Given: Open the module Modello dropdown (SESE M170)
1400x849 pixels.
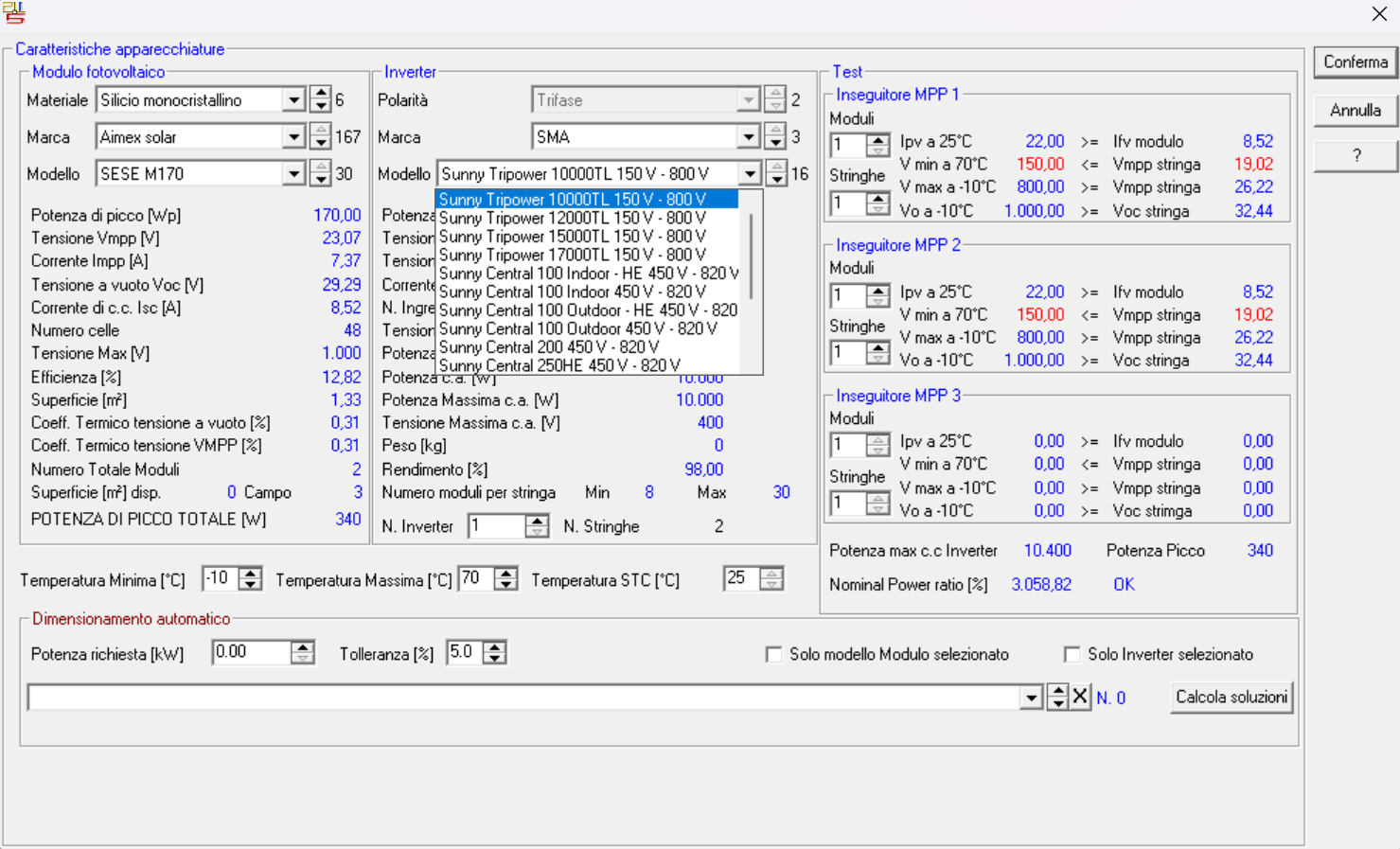Looking at the screenshot, I should coord(293,174).
